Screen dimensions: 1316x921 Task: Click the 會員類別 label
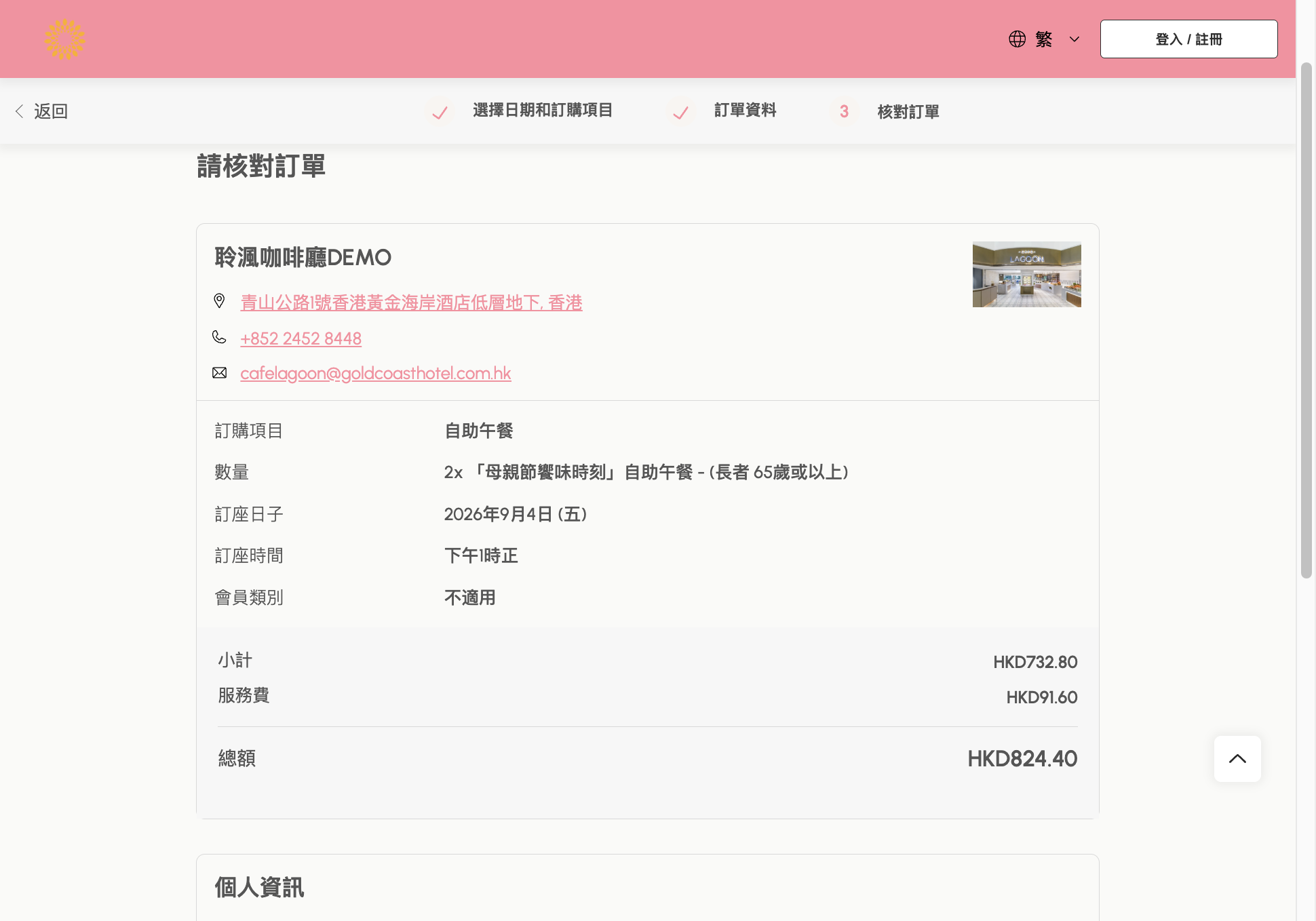(248, 597)
